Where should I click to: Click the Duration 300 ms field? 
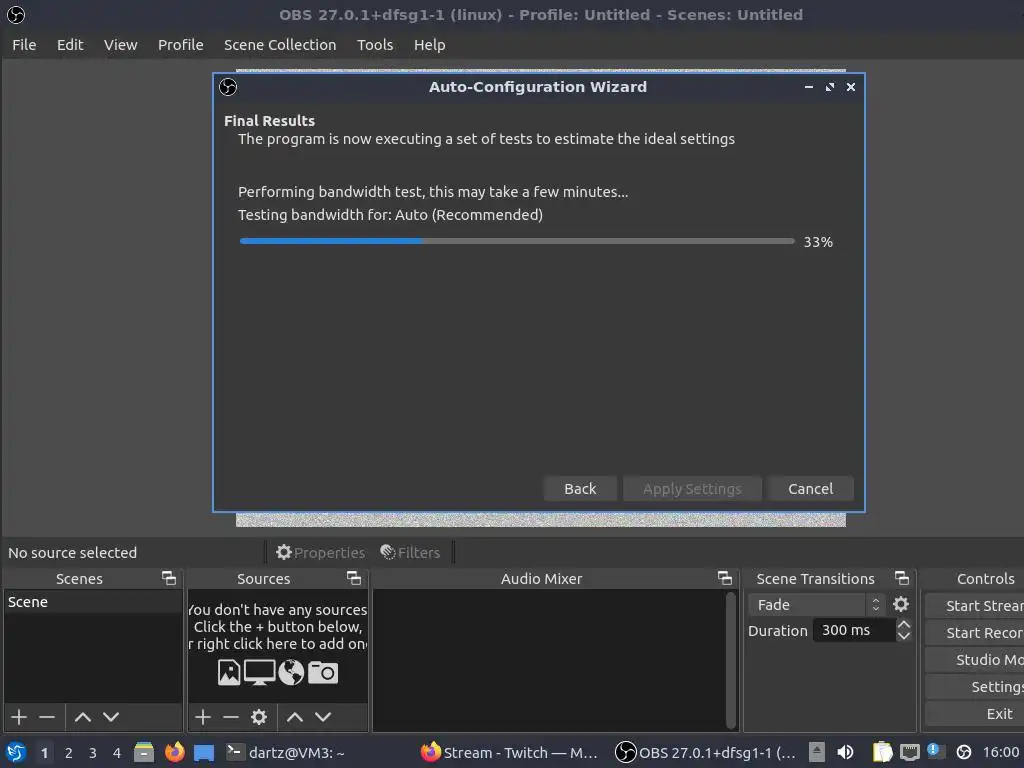coord(854,630)
